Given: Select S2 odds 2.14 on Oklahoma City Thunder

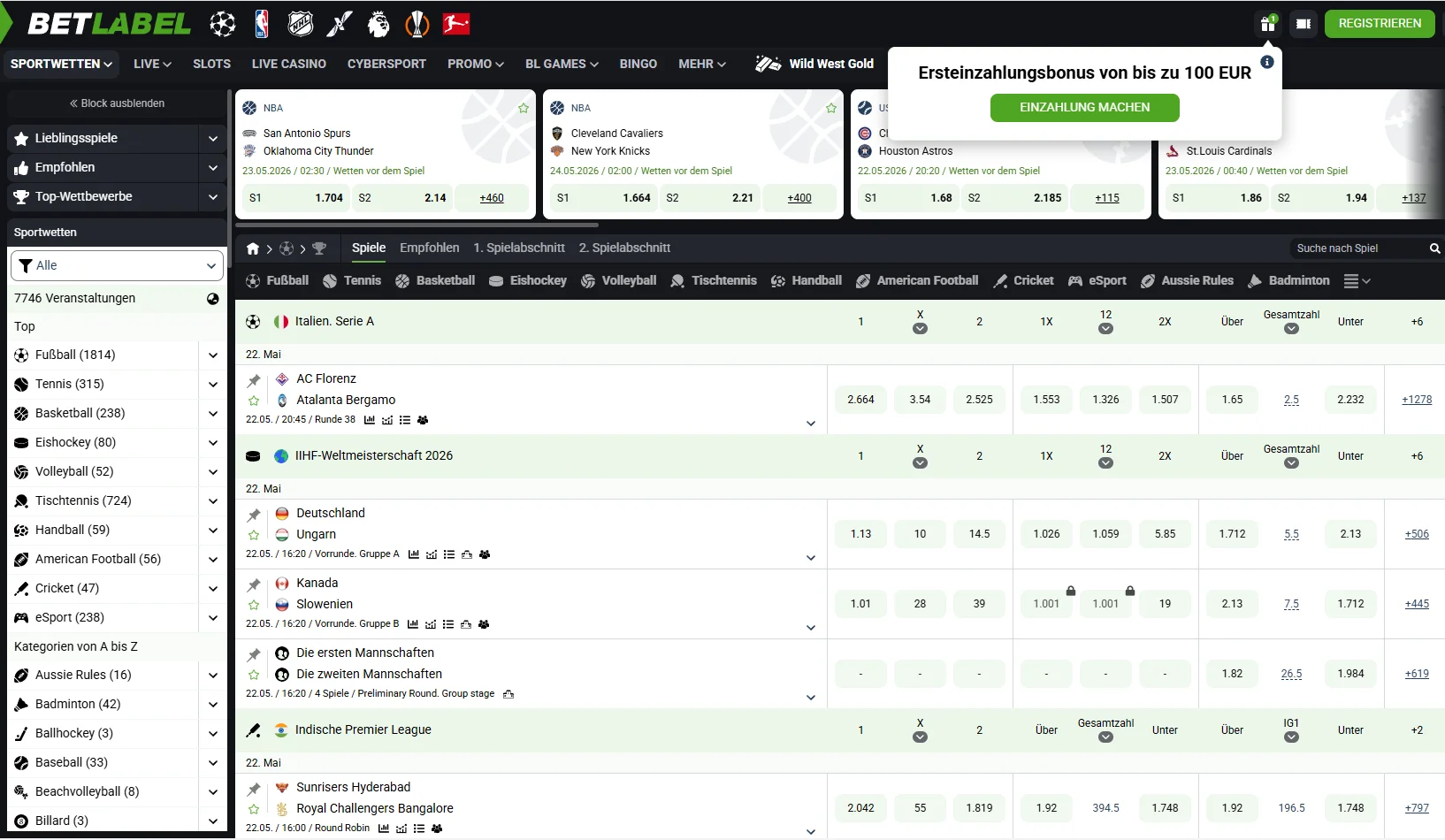Looking at the screenshot, I should [401, 198].
